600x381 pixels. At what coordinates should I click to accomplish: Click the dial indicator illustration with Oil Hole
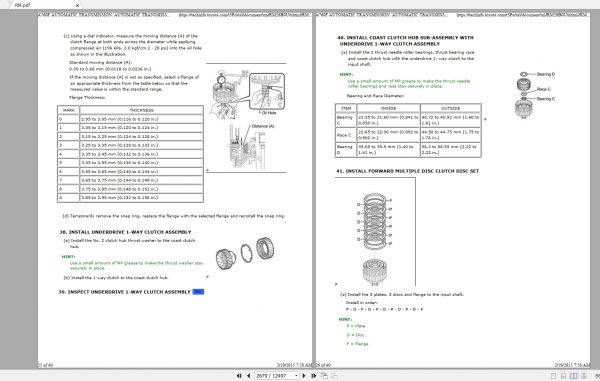[248, 93]
